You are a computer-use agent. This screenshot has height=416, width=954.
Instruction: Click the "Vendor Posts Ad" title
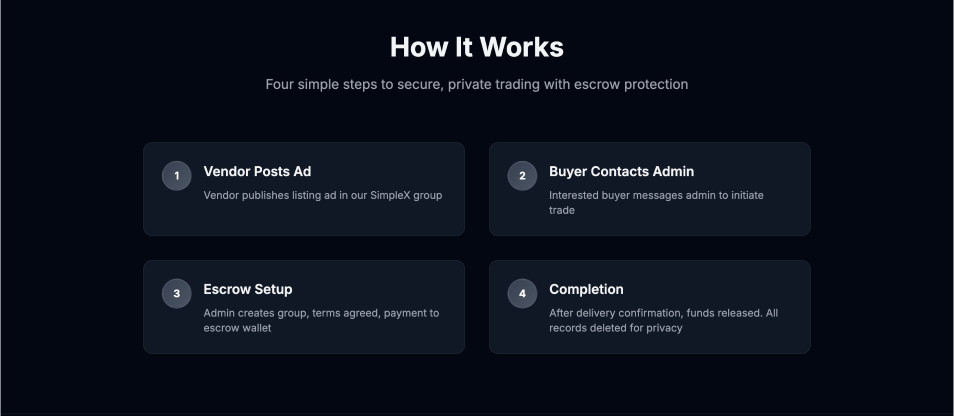click(257, 172)
